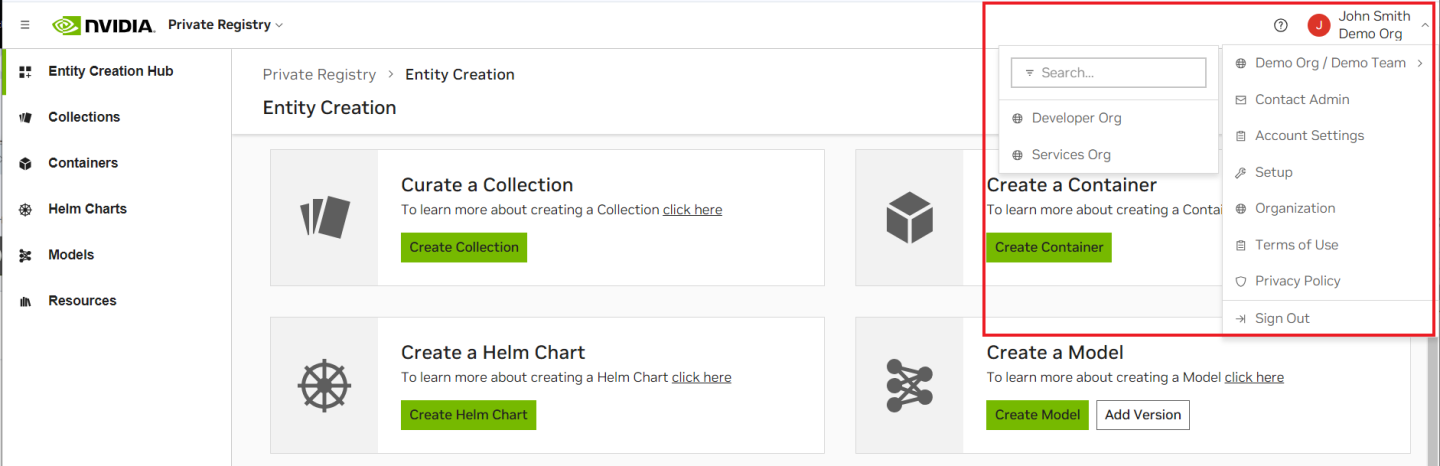Screen dimensions: 1440x466
Task: Follow the Helm Chart click here link
Action: click(701, 377)
